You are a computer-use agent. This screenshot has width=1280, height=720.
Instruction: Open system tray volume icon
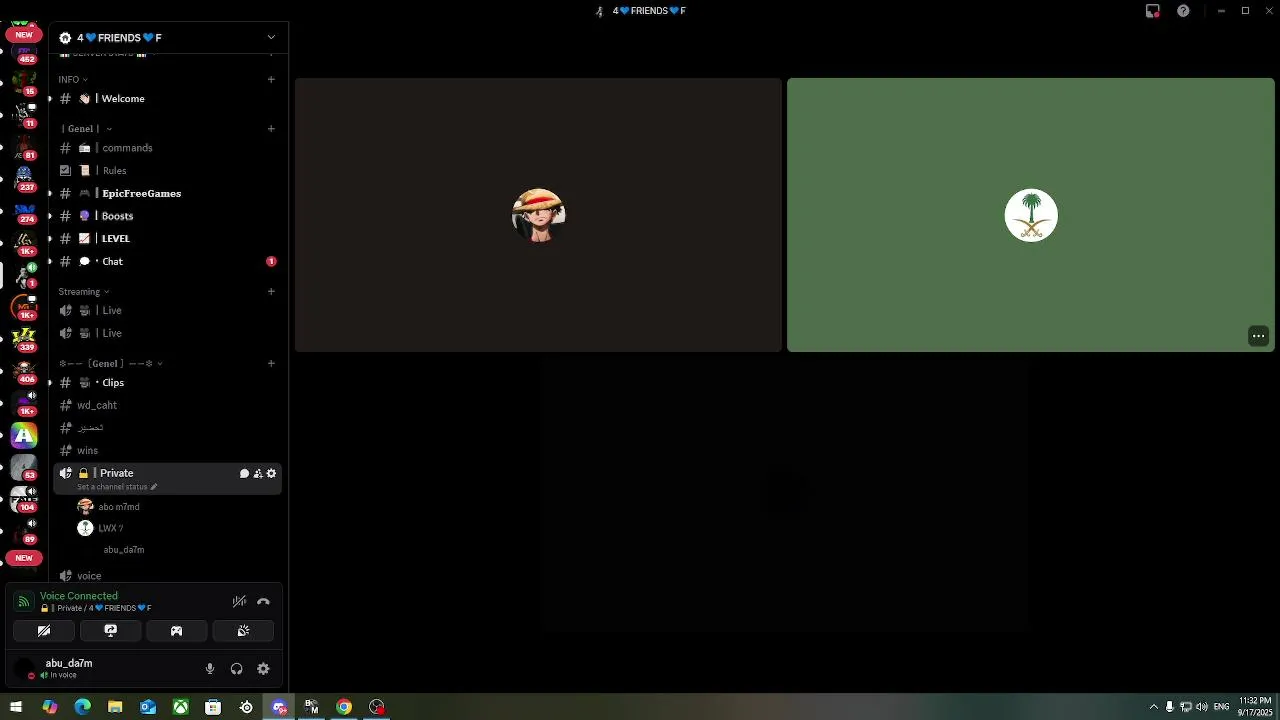1201,707
